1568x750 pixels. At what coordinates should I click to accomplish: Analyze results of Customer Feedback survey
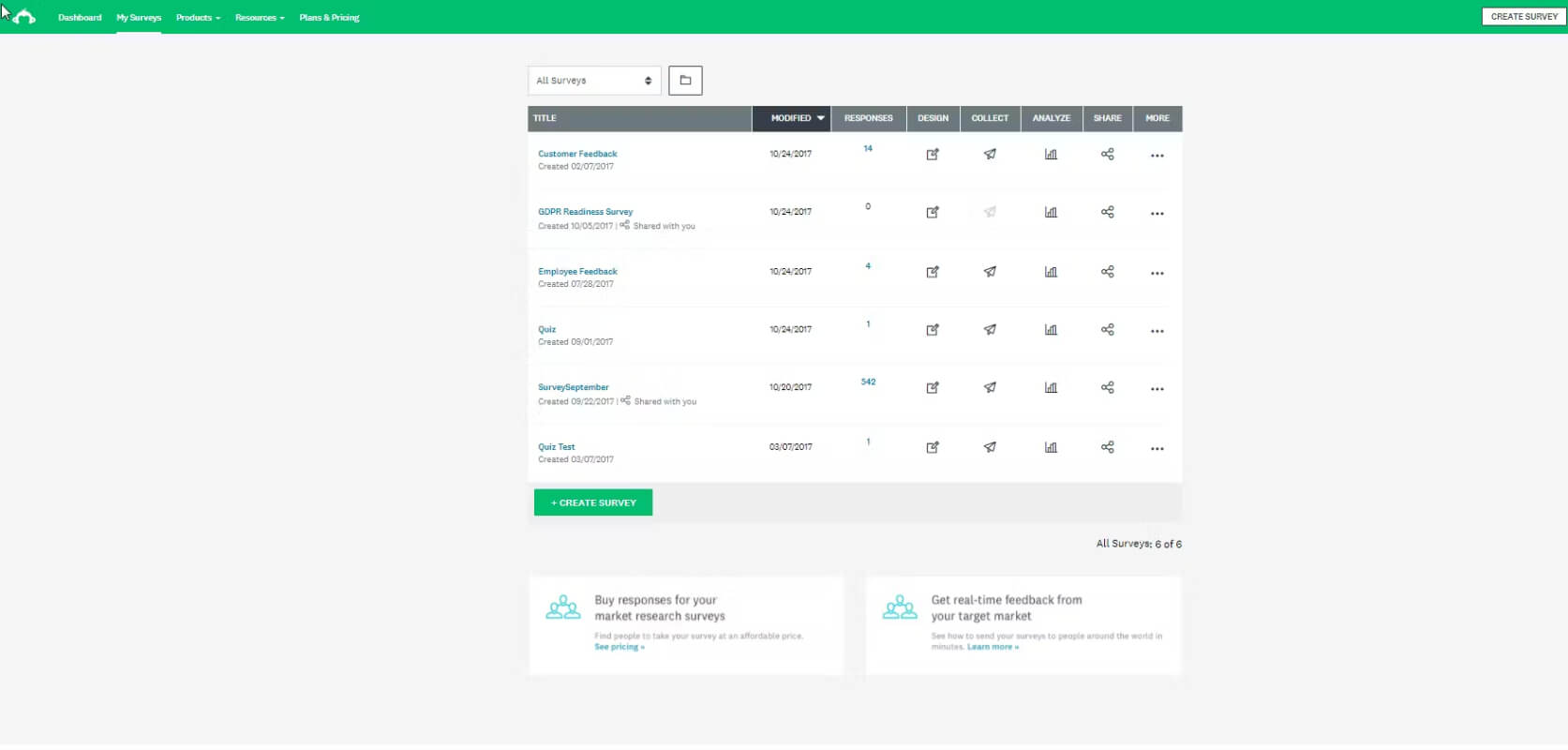point(1051,155)
